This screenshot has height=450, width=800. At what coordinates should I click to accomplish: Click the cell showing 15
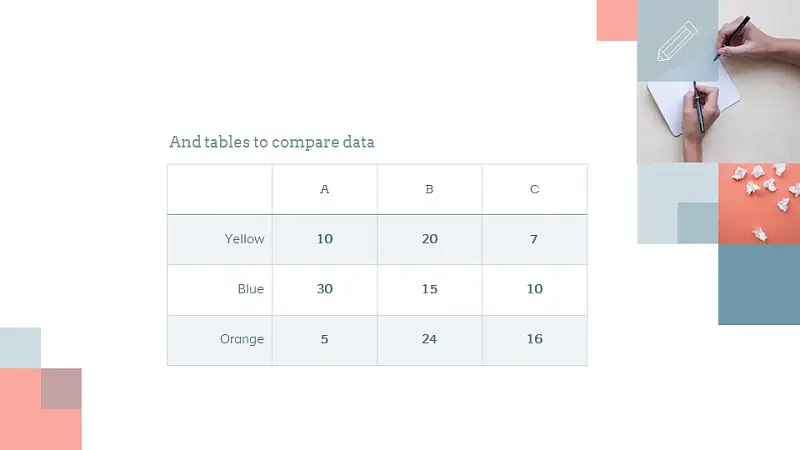(430, 289)
